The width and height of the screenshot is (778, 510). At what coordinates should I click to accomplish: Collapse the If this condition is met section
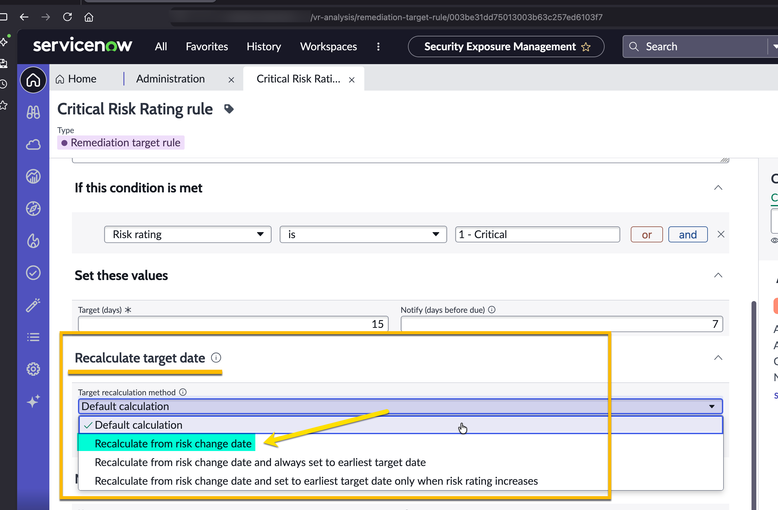point(718,188)
